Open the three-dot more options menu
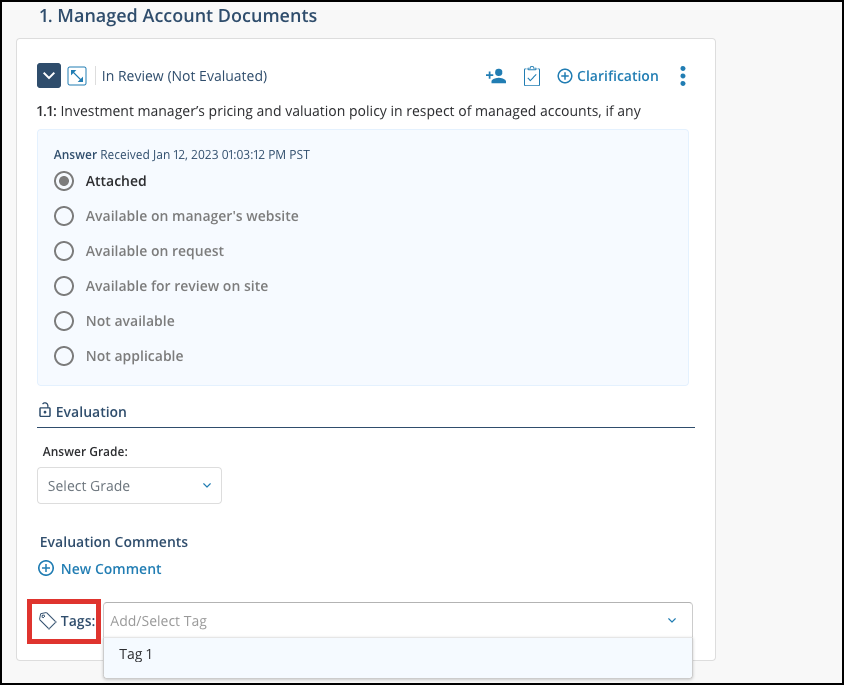This screenshot has height=685, width=844. pyautogui.click(x=683, y=76)
